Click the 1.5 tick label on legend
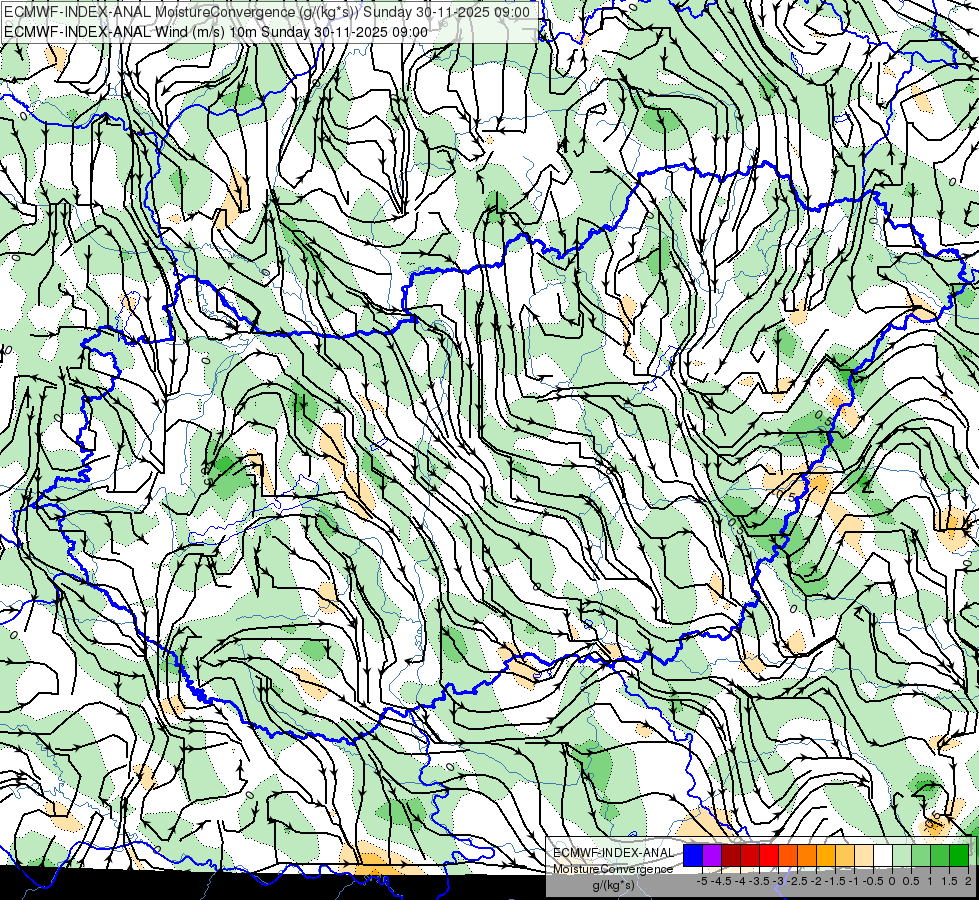This screenshot has height=900, width=979. point(950,881)
